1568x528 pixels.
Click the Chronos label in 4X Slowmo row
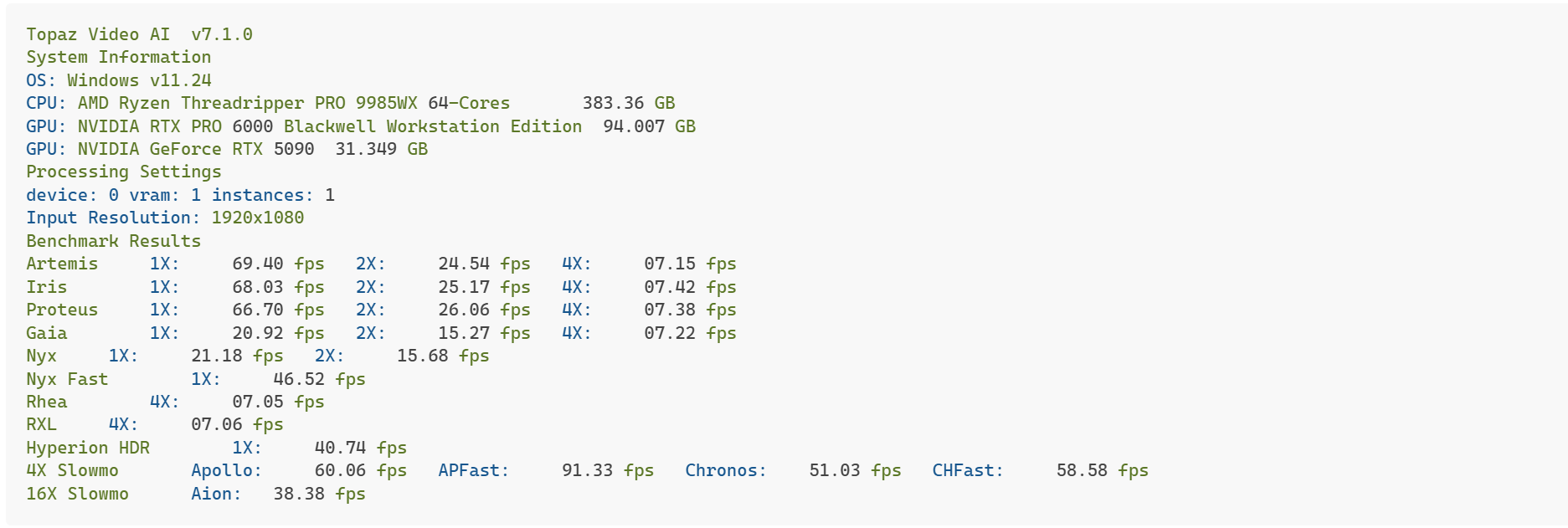pyautogui.click(x=725, y=470)
